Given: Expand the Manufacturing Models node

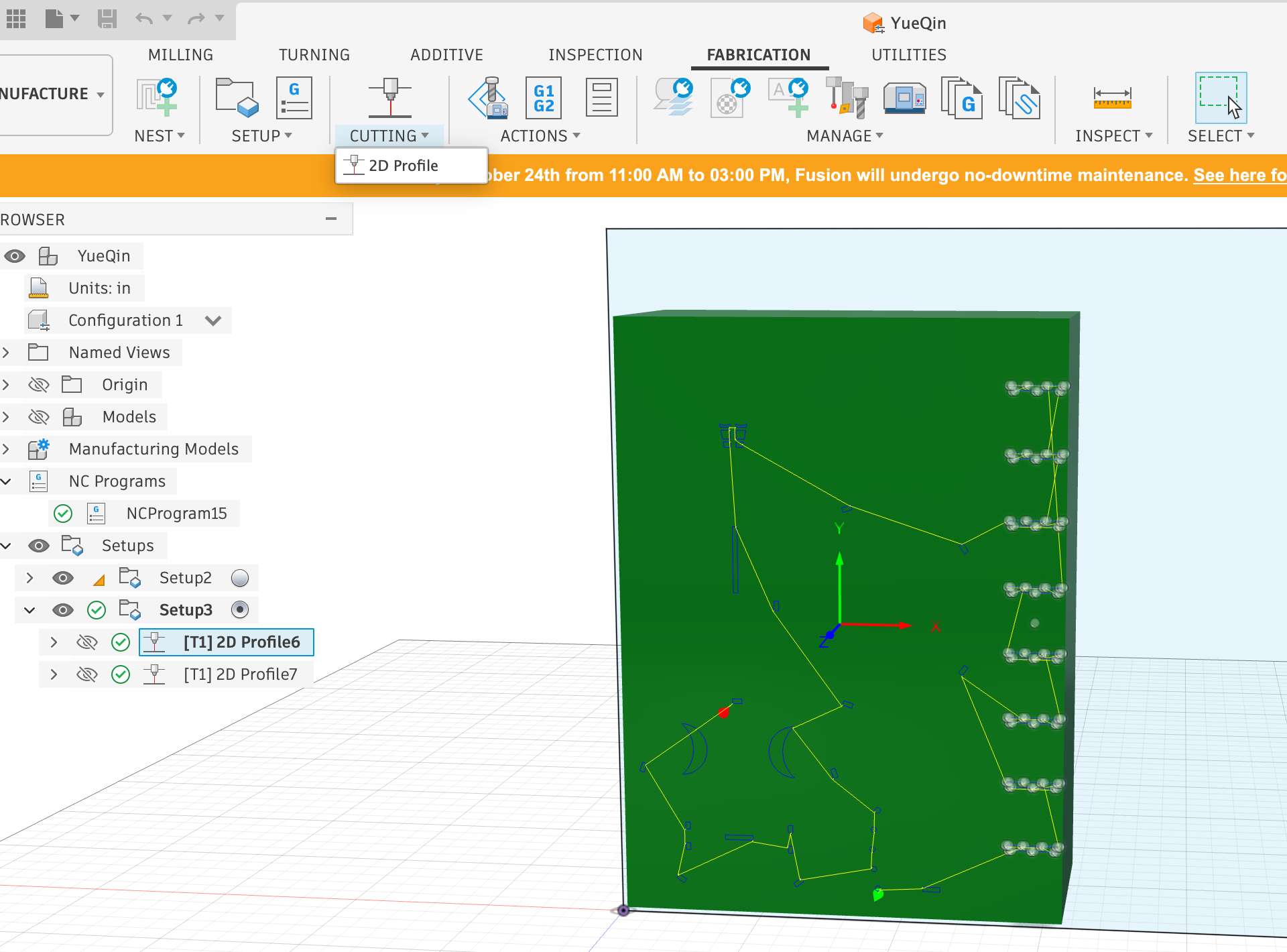Looking at the screenshot, I should tap(6, 449).
